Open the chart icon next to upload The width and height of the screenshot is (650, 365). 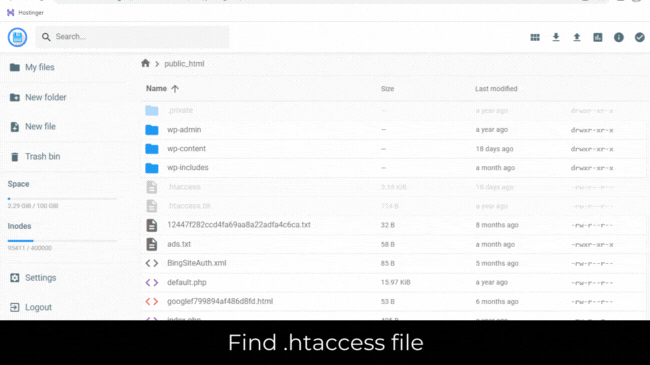597,37
